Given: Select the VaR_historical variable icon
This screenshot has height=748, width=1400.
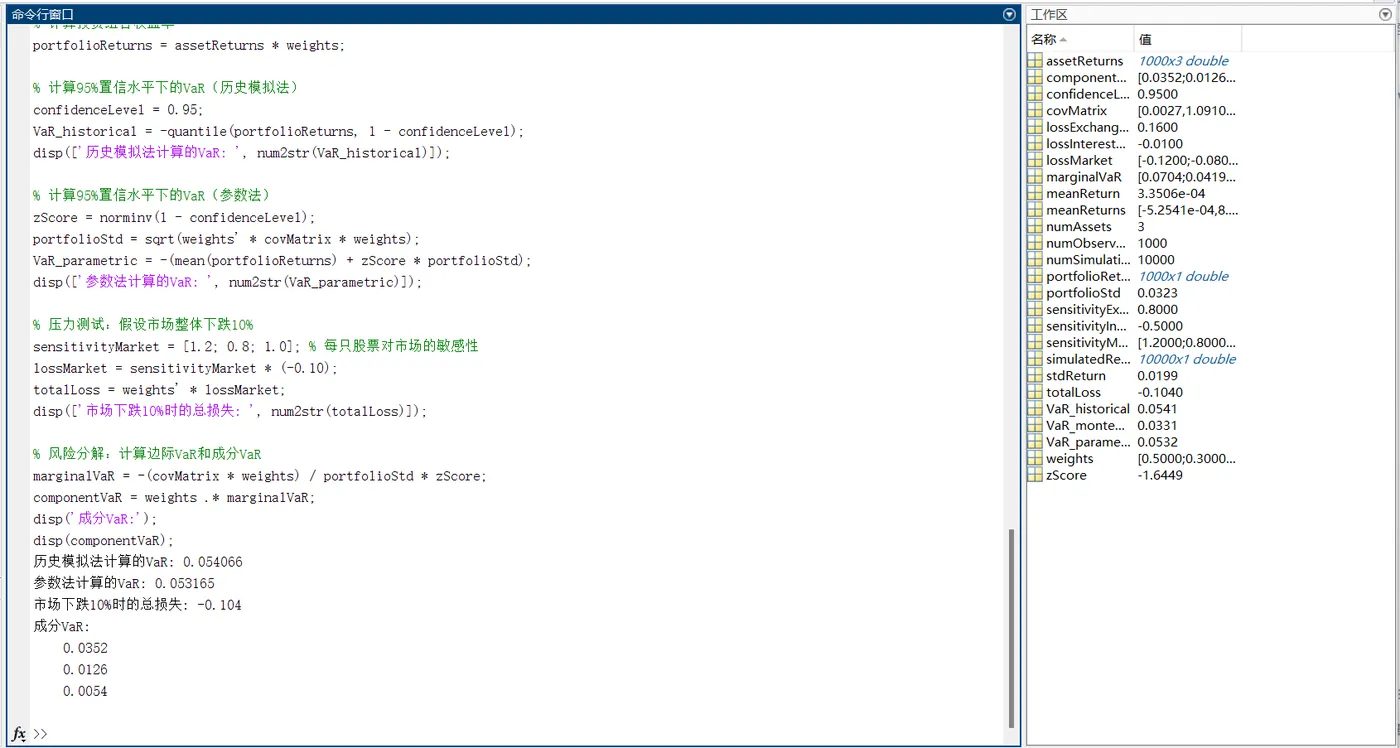Looking at the screenshot, I should click(x=1036, y=409).
